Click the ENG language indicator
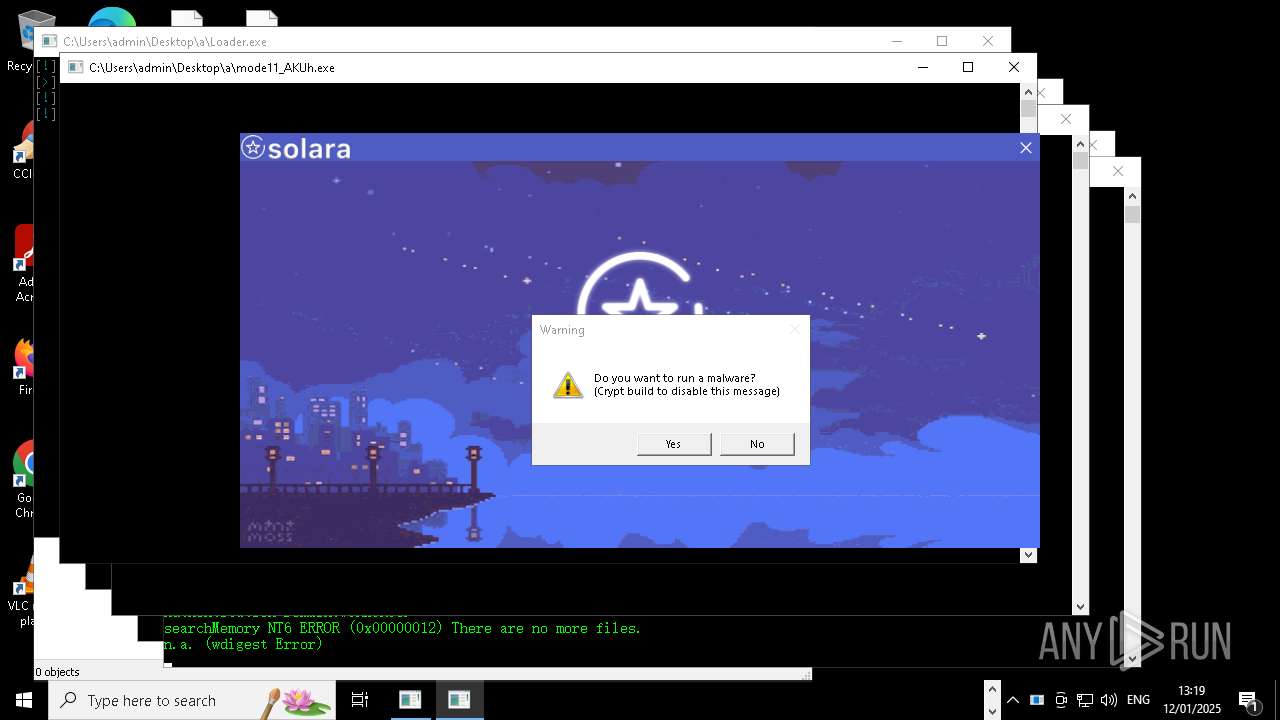 click(1138, 700)
